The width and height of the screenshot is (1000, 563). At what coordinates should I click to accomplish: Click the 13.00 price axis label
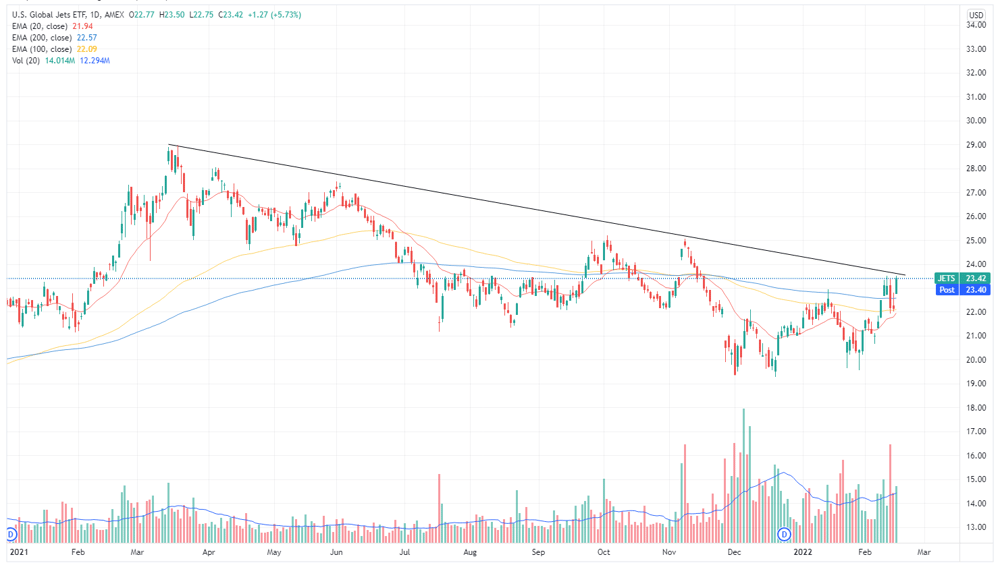pyautogui.click(x=976, y=527)
